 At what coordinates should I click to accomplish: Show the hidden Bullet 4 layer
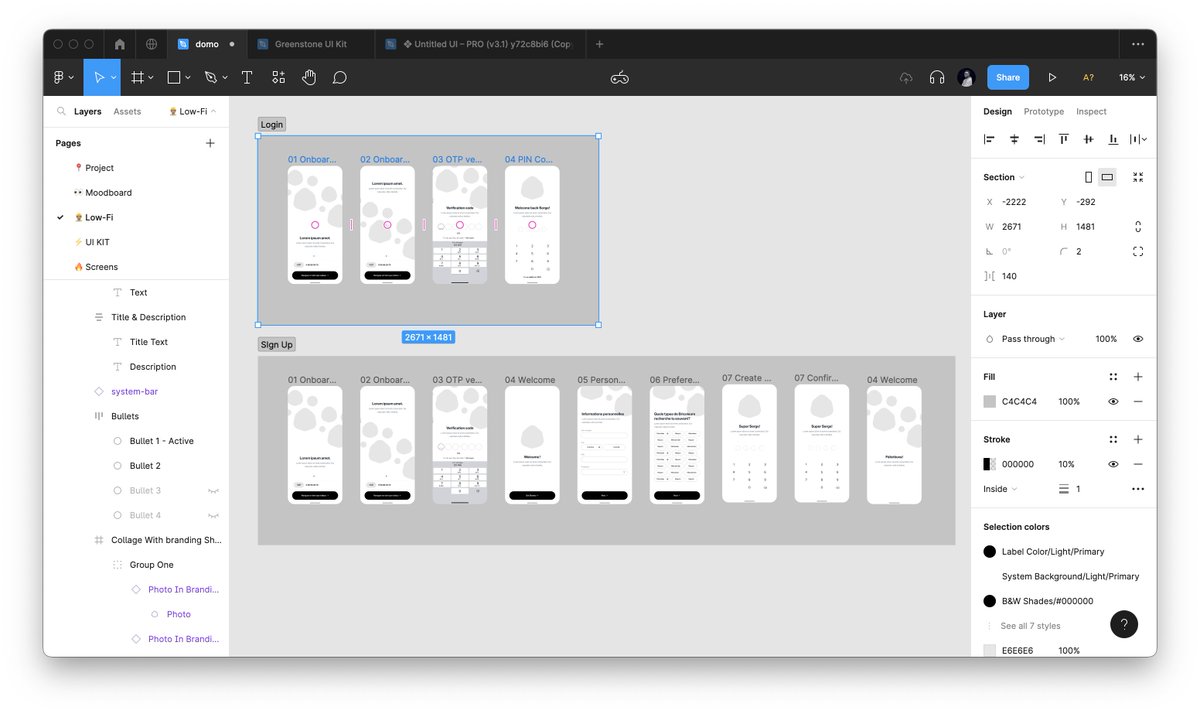(x=213, y=516)
